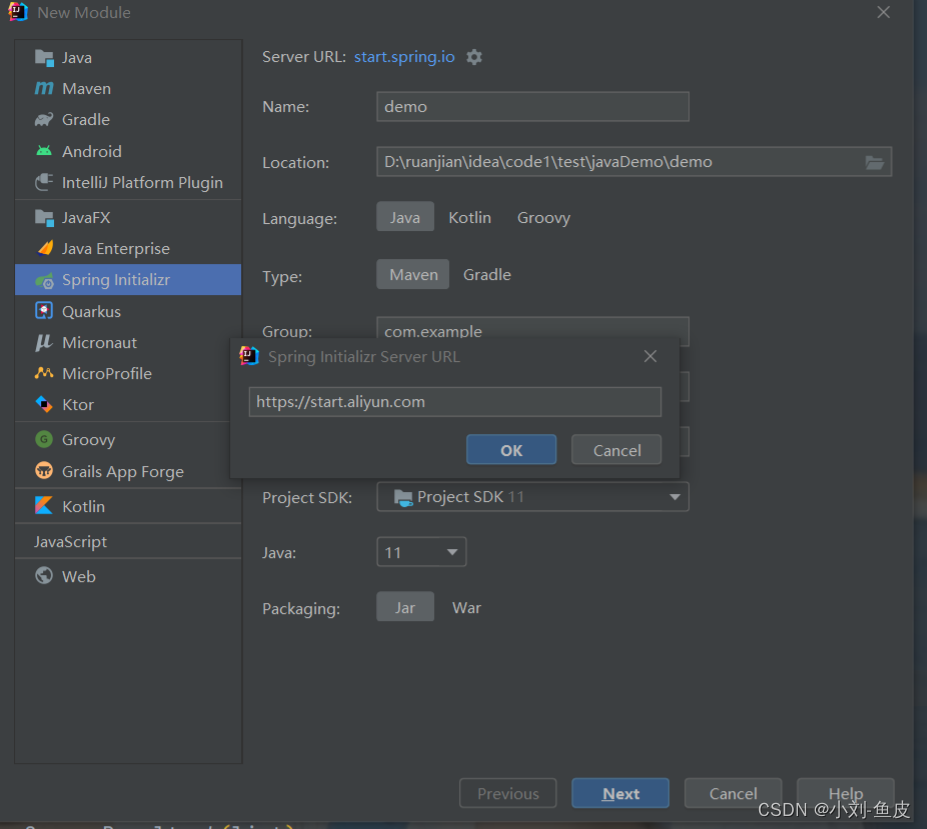
Task: Close the New Module window
Action: pyautogui.click(x=883, y=12)
